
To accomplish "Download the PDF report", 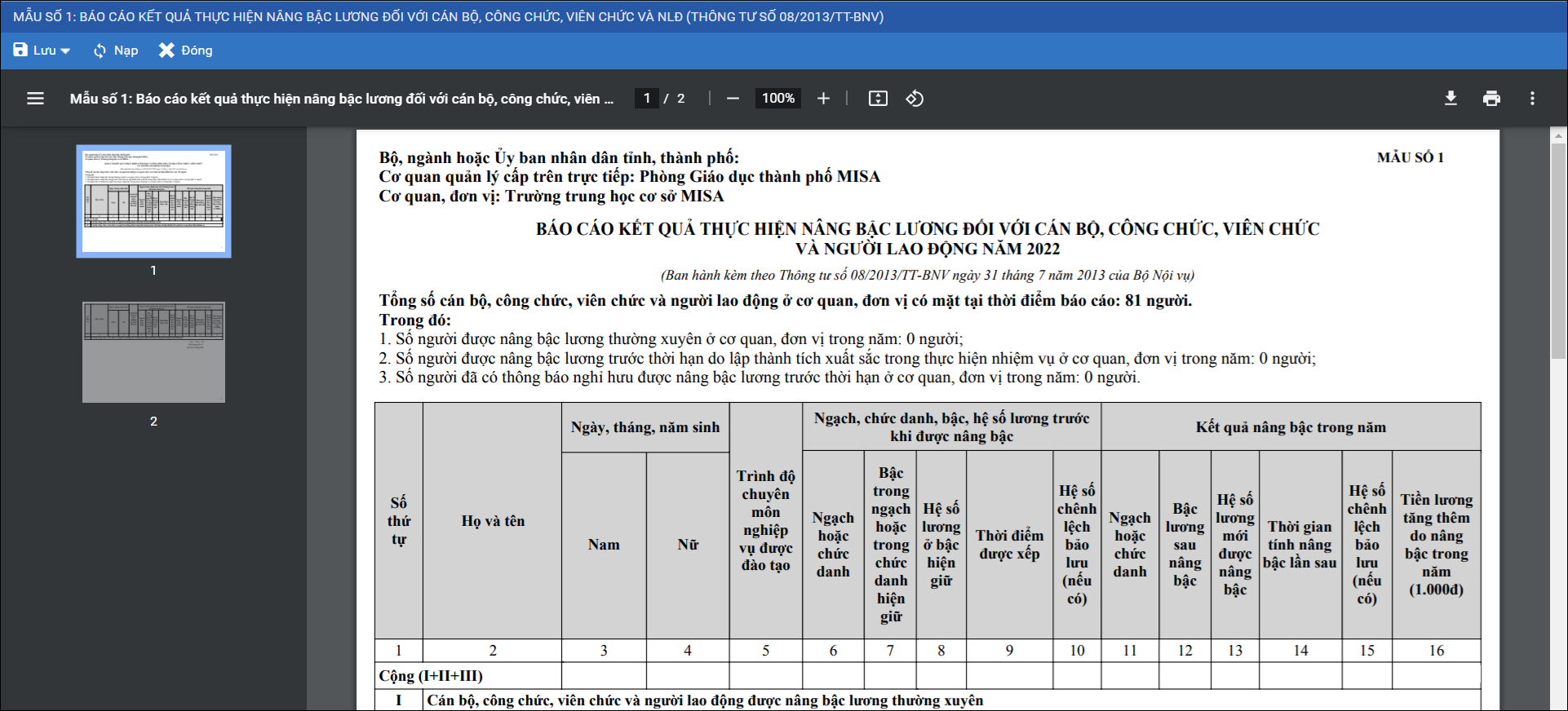I will [1451, 99].
